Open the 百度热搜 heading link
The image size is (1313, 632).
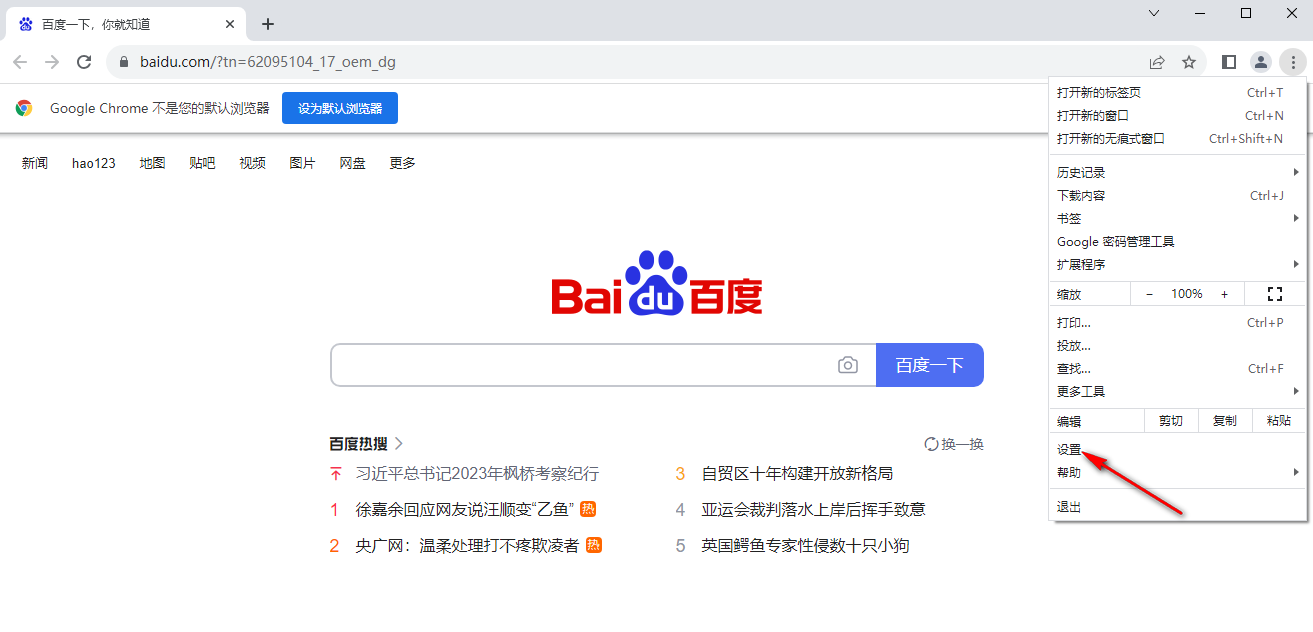point(367,444)
